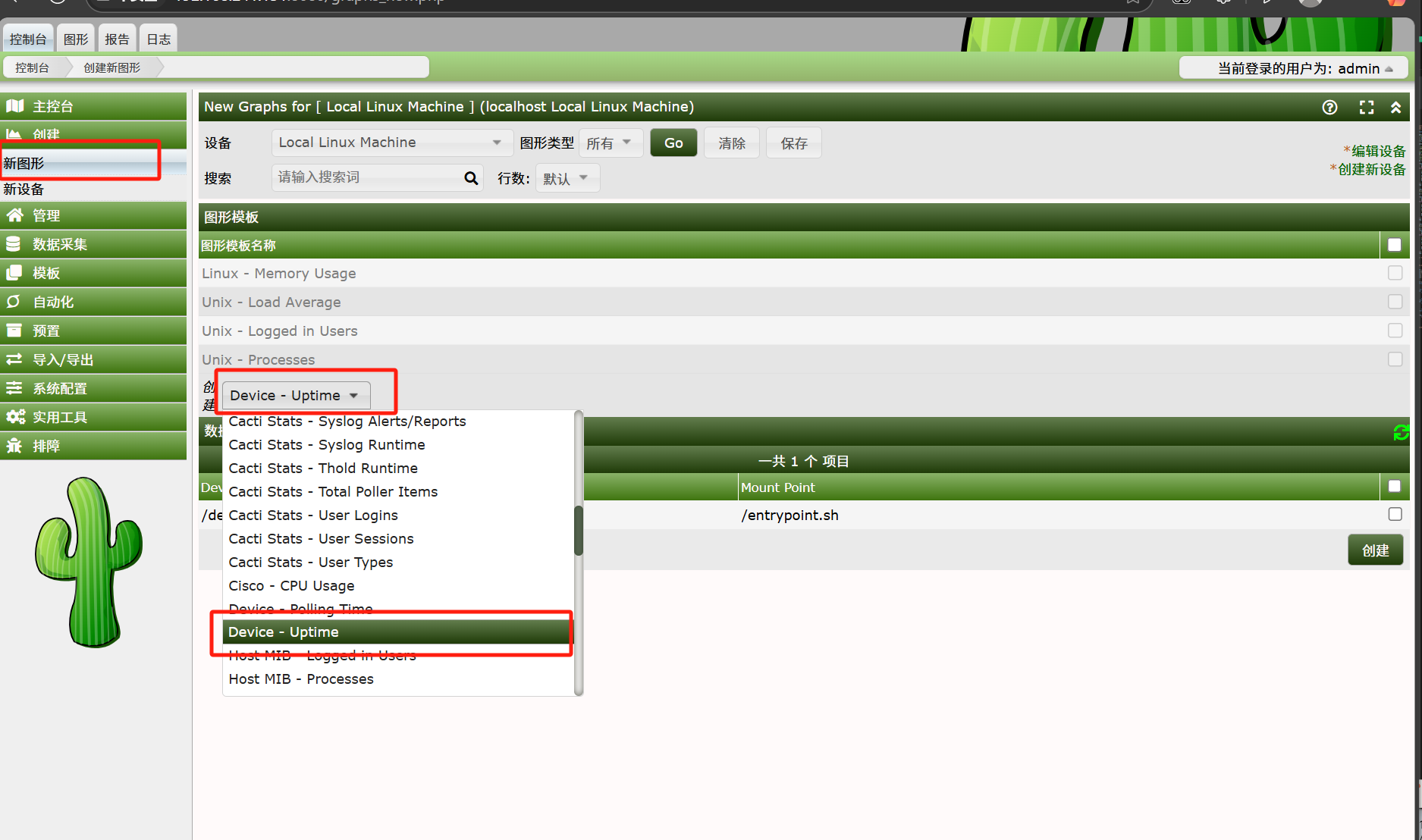Image resolution: width=1422 pixels, height=840 pixels.
Task: Click 控制台 in the breadcrumb
Action: coord(32,68)
